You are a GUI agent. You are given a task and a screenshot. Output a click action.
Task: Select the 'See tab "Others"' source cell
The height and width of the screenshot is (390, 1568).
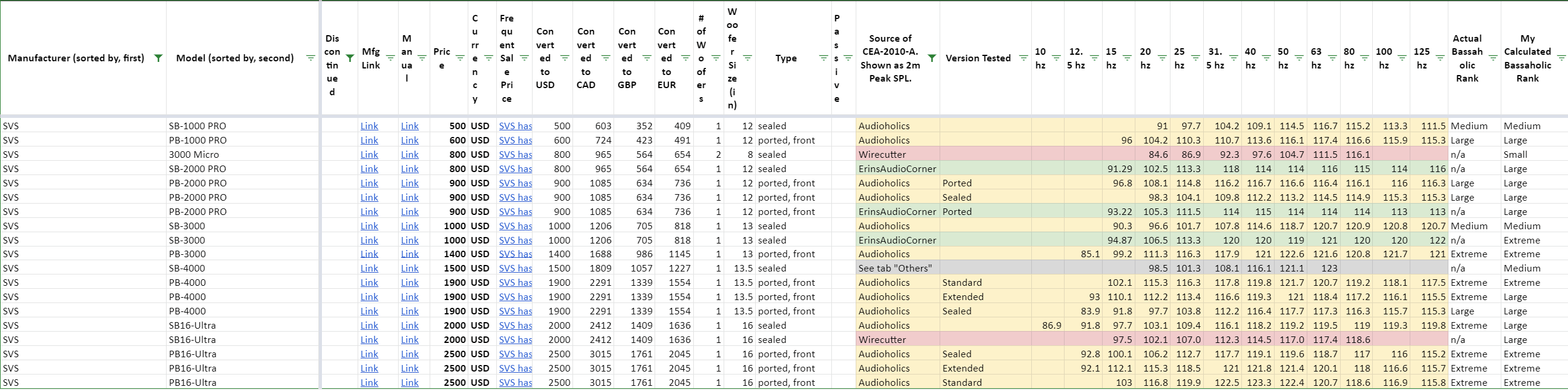click(898, 268)
